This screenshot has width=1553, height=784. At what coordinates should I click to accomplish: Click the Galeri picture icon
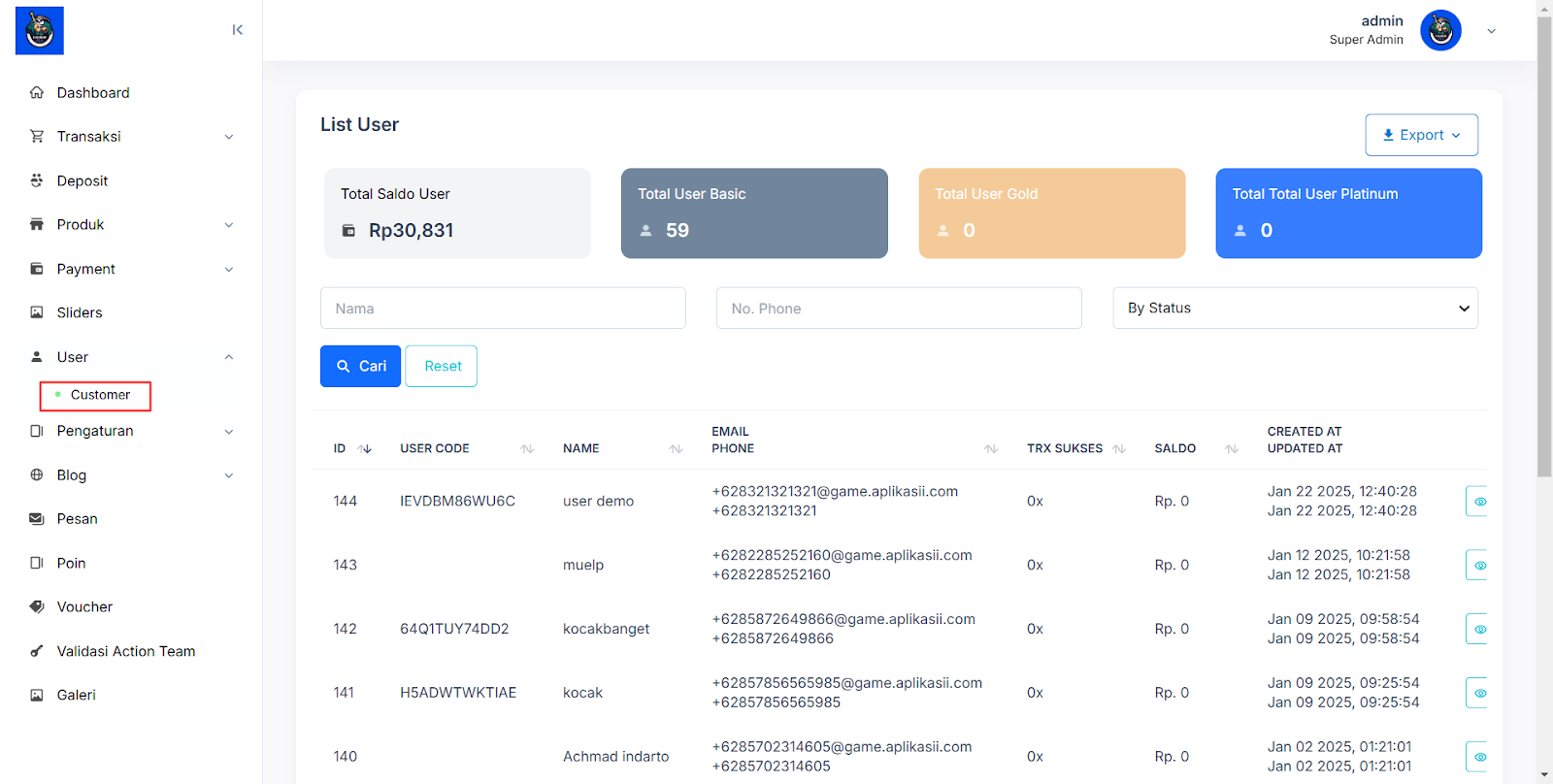[37, 695]
